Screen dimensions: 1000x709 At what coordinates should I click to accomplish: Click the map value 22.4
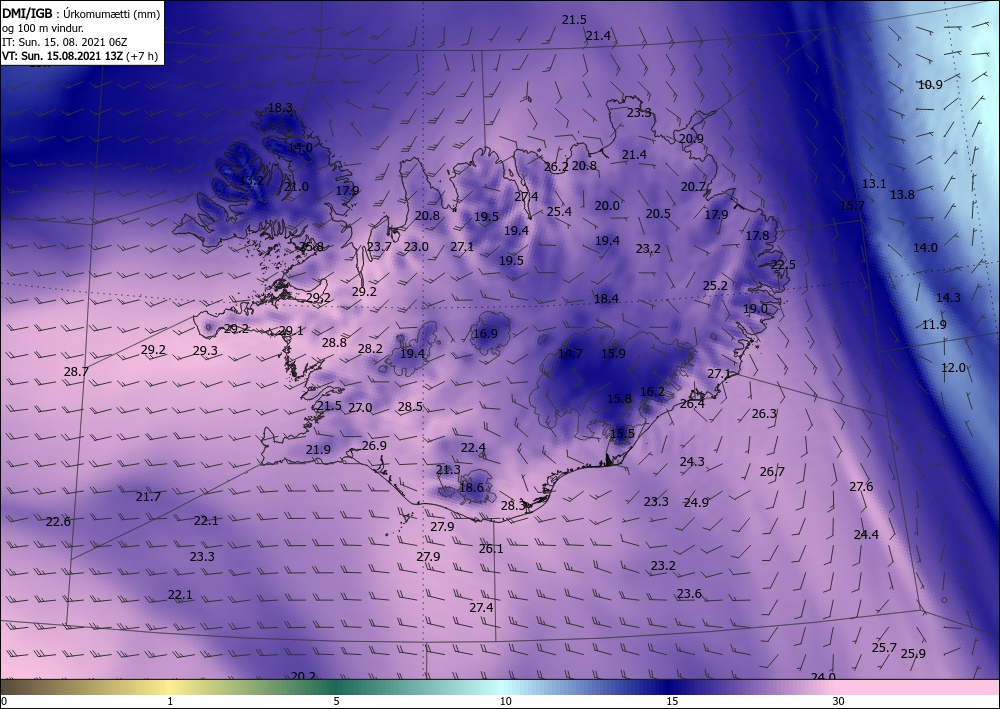point(473,448)
